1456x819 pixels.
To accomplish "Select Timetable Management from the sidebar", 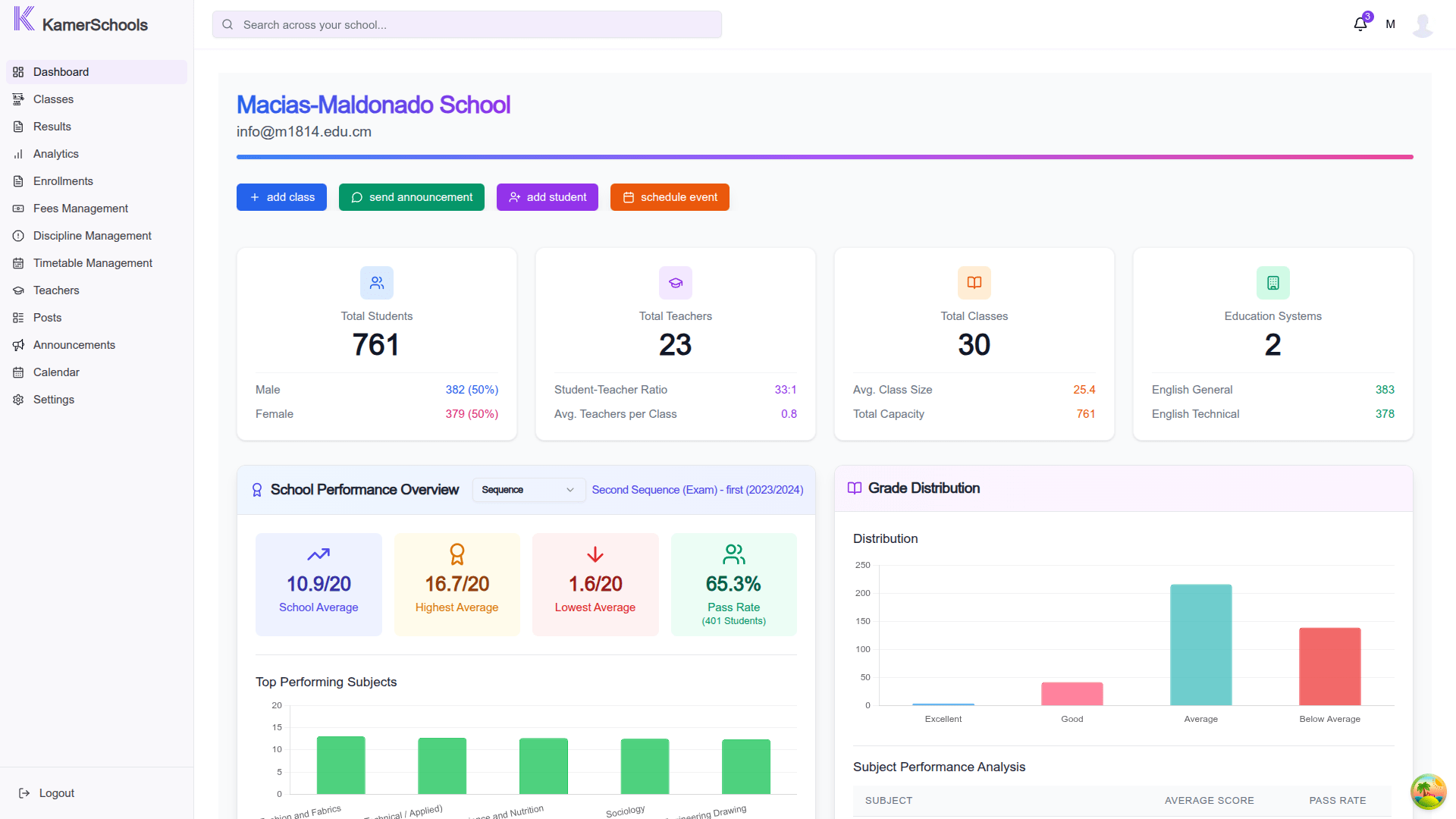I will 18,262.
